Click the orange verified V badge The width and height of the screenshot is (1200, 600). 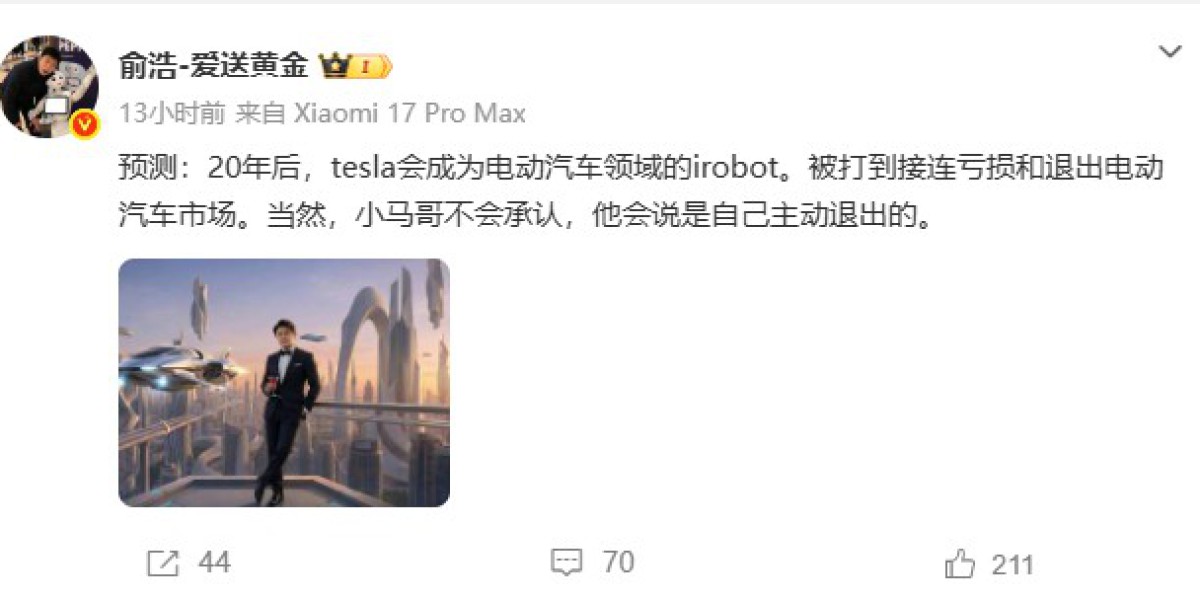pyautogui.click(x=86, y=123)
